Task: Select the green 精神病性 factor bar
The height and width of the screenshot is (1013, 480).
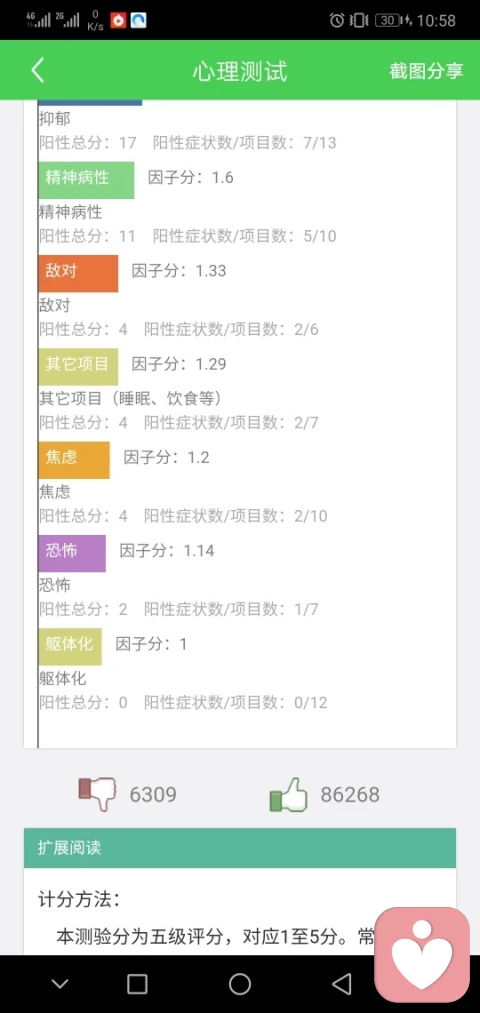Action: coord(86,180)
